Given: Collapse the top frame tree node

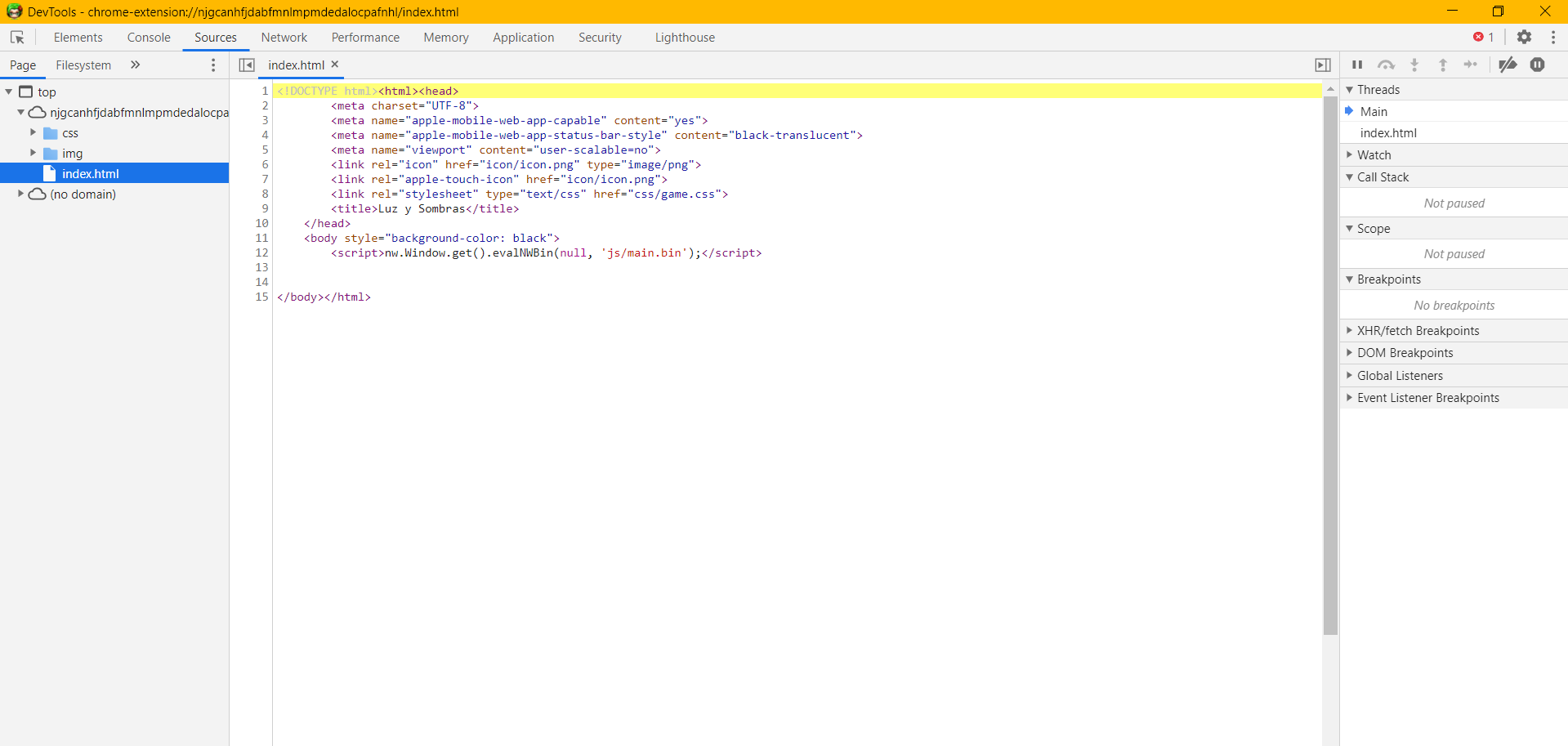Looking at the screenshot, I should tap(9, 92).
